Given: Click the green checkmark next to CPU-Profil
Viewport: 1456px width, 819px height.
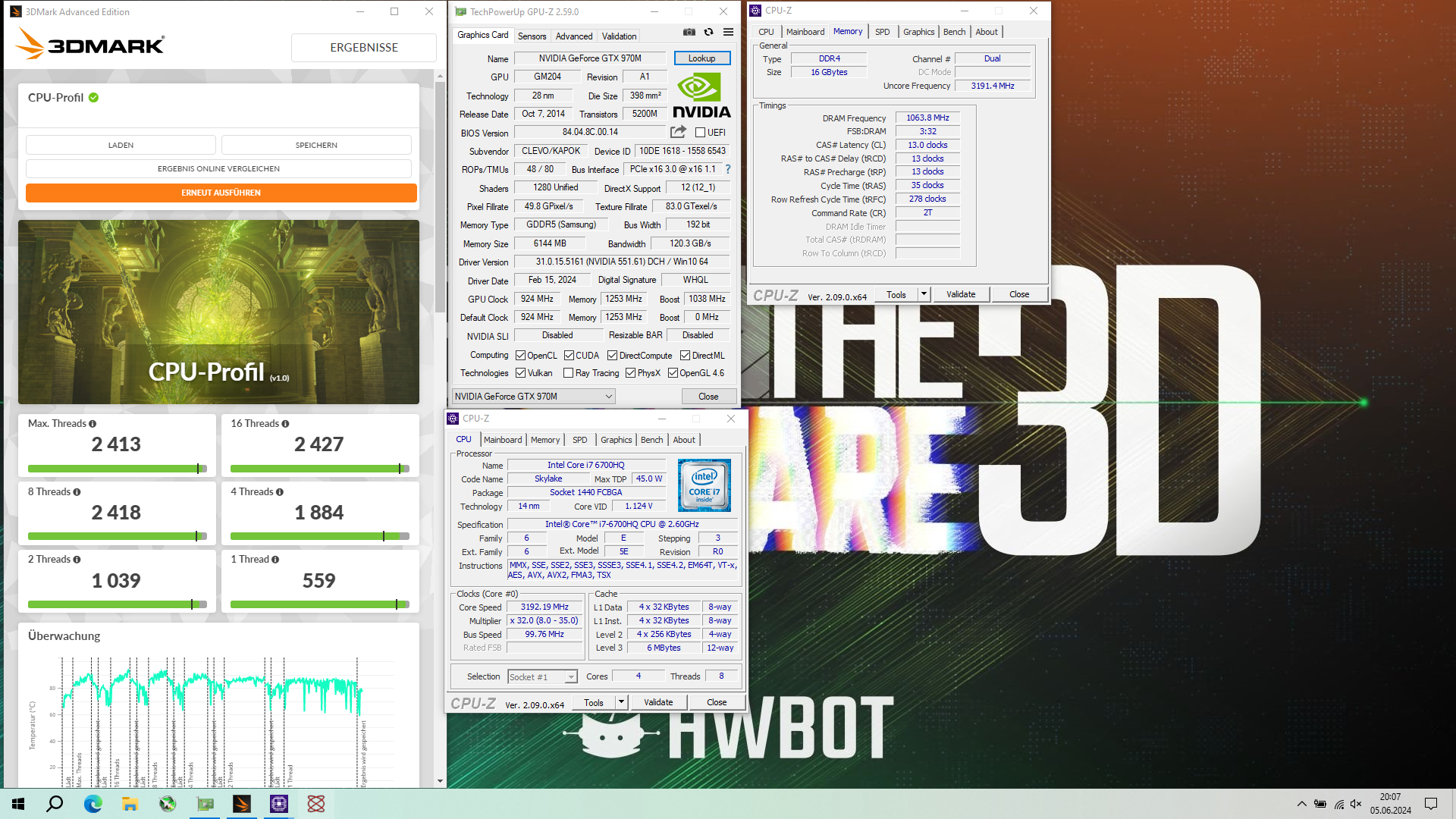Looking at the screenshot, I should (94, 98).
